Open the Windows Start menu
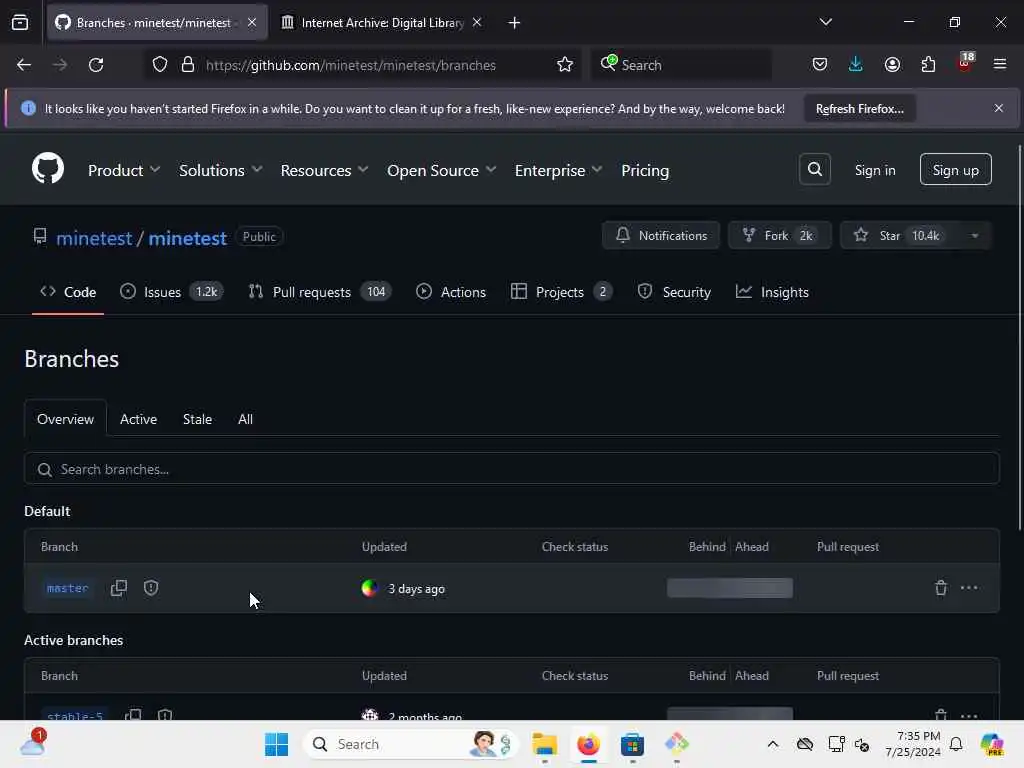The image size is (1024, 768). tap(276, 744)
